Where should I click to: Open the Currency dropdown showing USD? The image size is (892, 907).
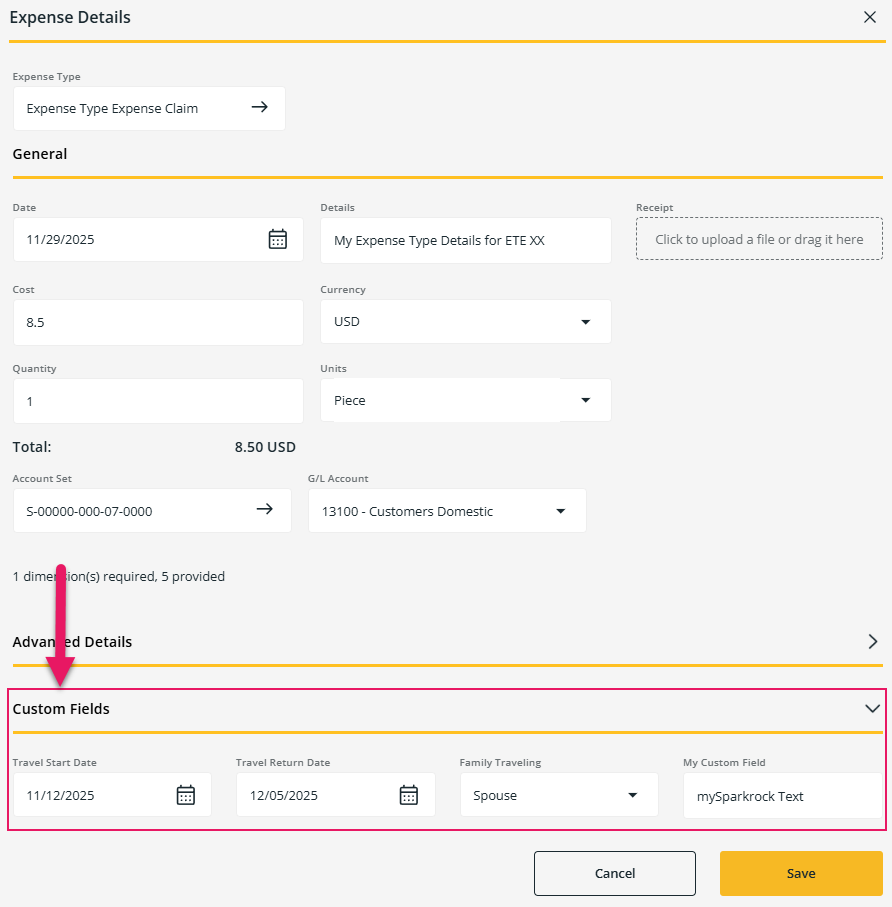tap(585, 321)
